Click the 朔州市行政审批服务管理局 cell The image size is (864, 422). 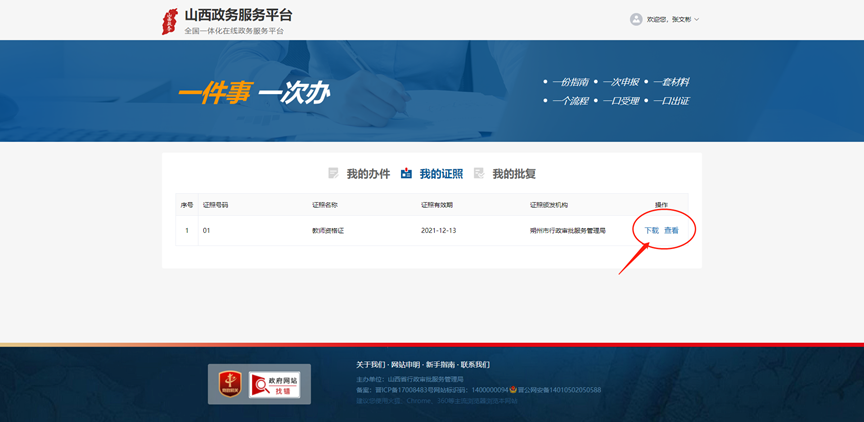pos(568,231)
